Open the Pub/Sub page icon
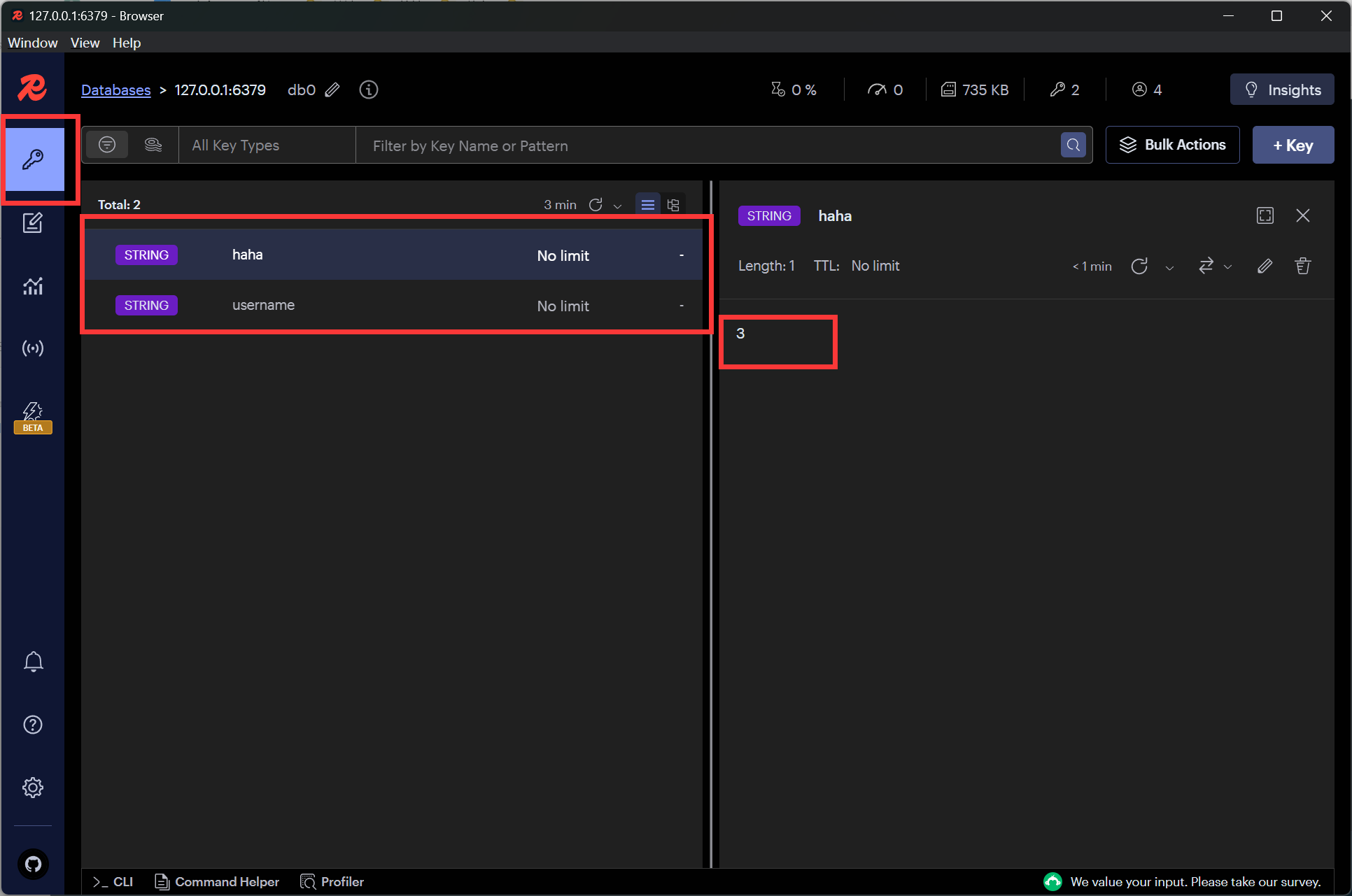The height and width of the screenshot is (896, 1352). (33, 348)
